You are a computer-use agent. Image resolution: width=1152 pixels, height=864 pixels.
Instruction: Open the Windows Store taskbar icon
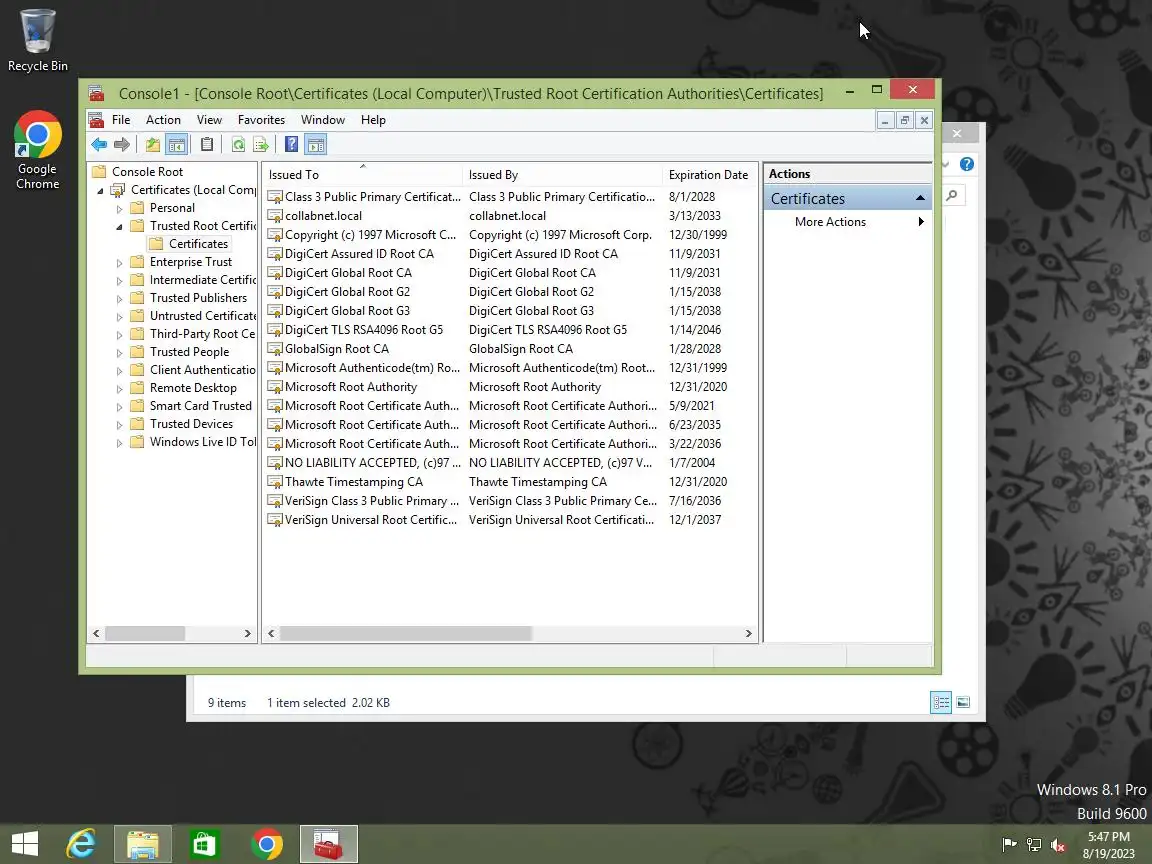[x=204, y=844]
